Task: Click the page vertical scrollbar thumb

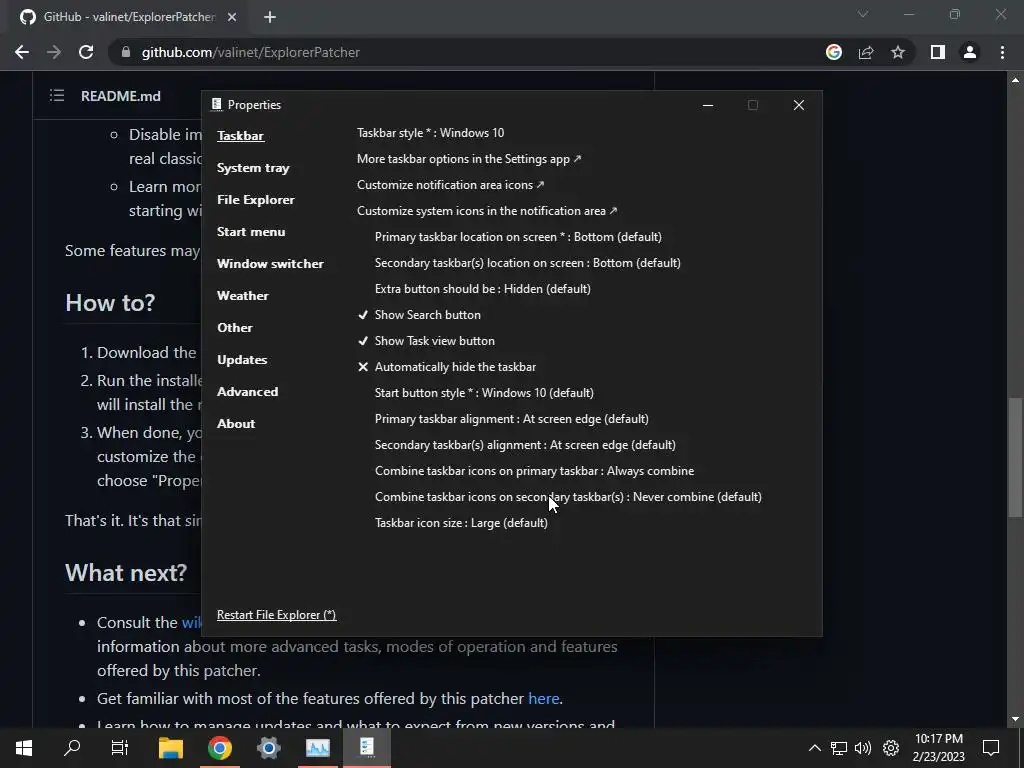Action: click(x=1015, y=457)
